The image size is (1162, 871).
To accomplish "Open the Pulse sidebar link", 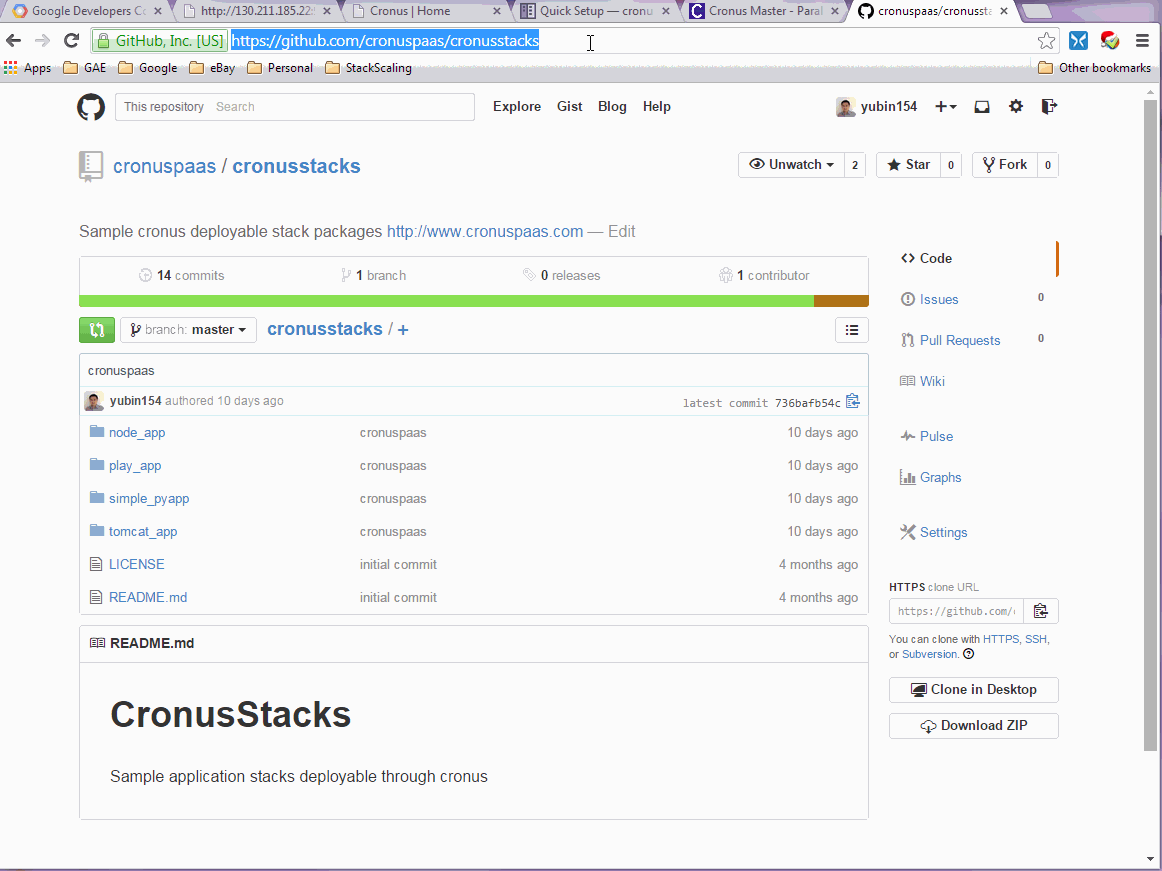I will [936, 437].
